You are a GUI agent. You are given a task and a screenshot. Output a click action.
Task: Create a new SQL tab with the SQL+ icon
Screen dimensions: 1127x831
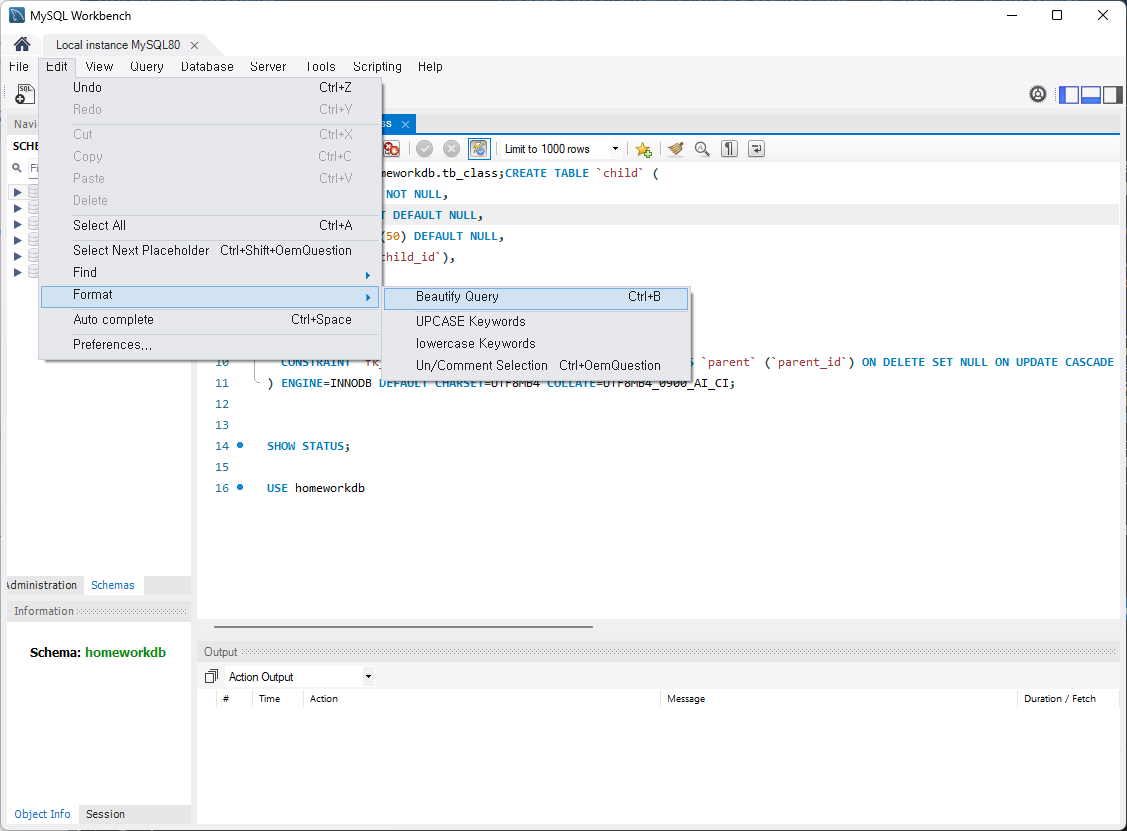[24, 94]
